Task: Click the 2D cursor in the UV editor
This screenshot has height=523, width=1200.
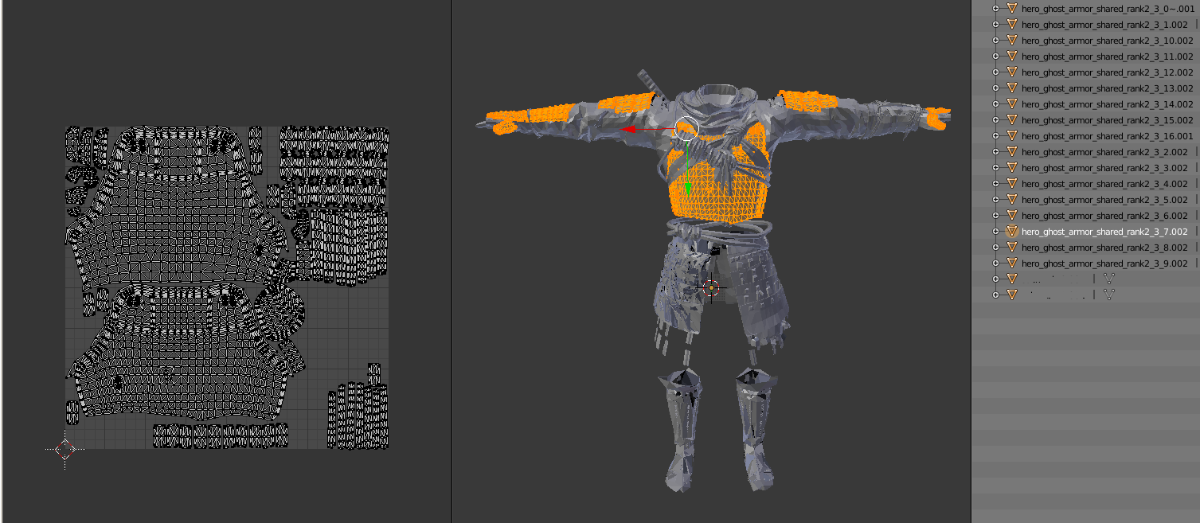Action: [66, 449]
